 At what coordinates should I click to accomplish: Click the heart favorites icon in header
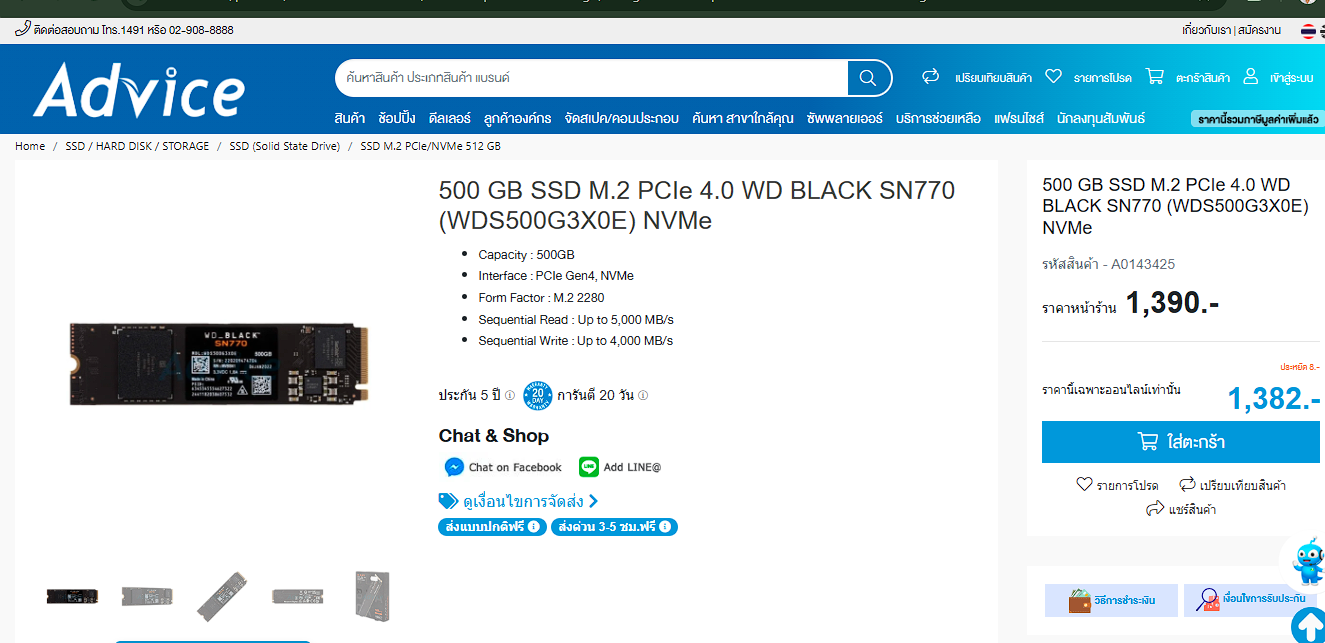1053,76
